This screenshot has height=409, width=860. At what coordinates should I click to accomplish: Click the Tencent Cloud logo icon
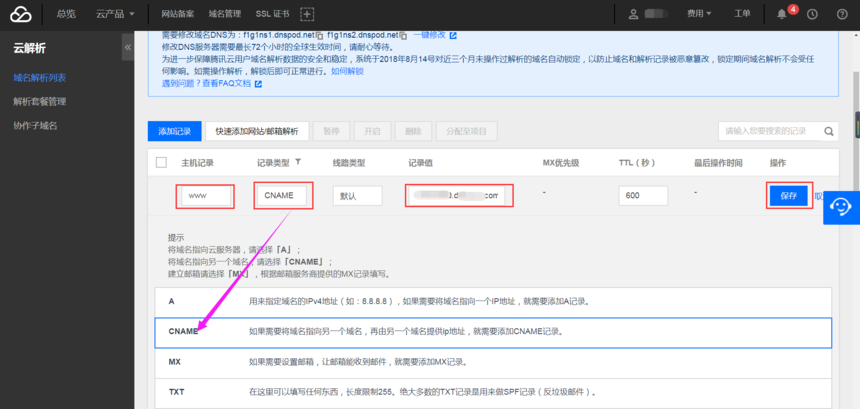pyautogui.click(x=21, y=14)
